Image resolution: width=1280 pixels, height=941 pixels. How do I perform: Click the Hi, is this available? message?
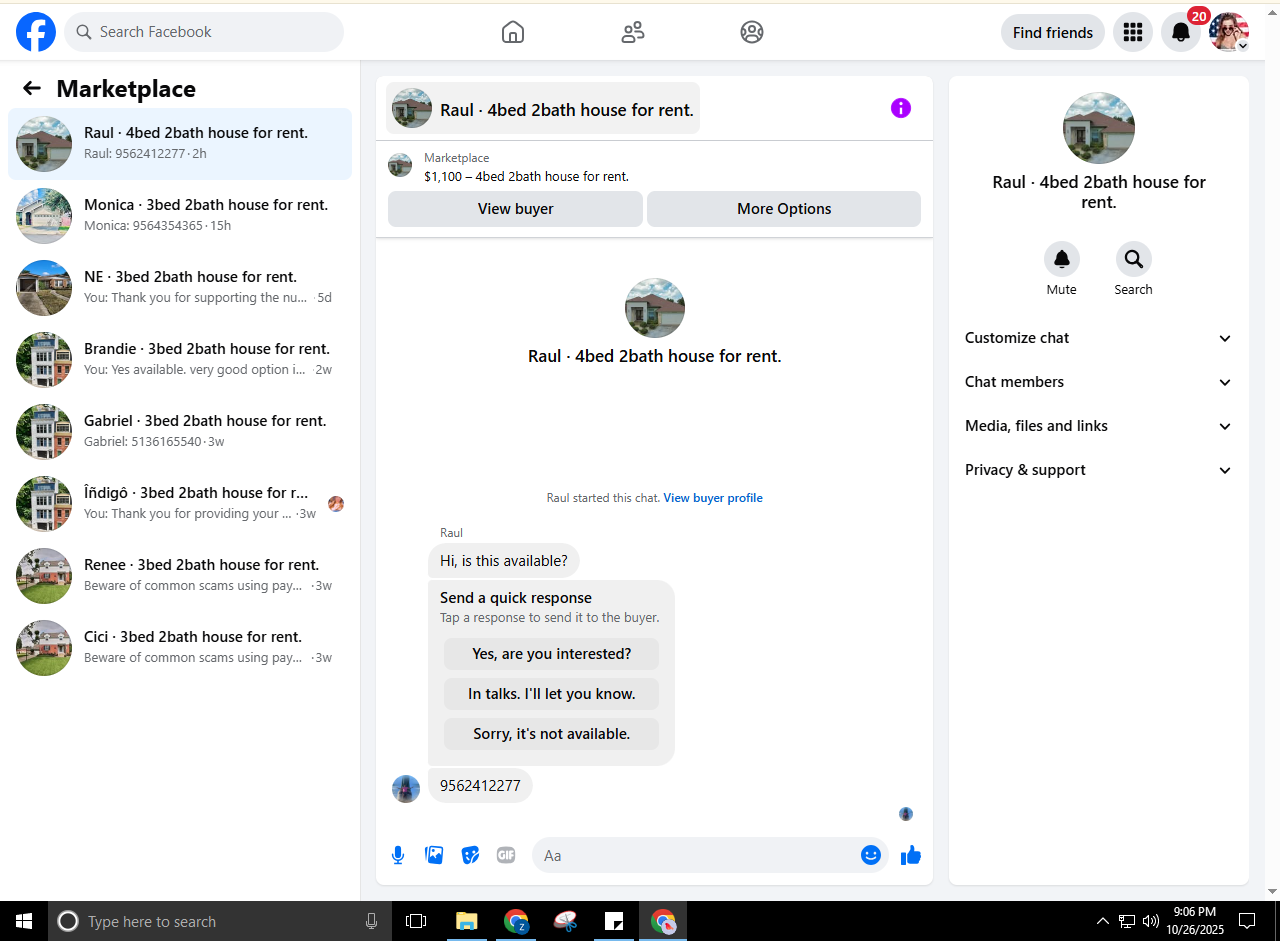tap(503, 561)
